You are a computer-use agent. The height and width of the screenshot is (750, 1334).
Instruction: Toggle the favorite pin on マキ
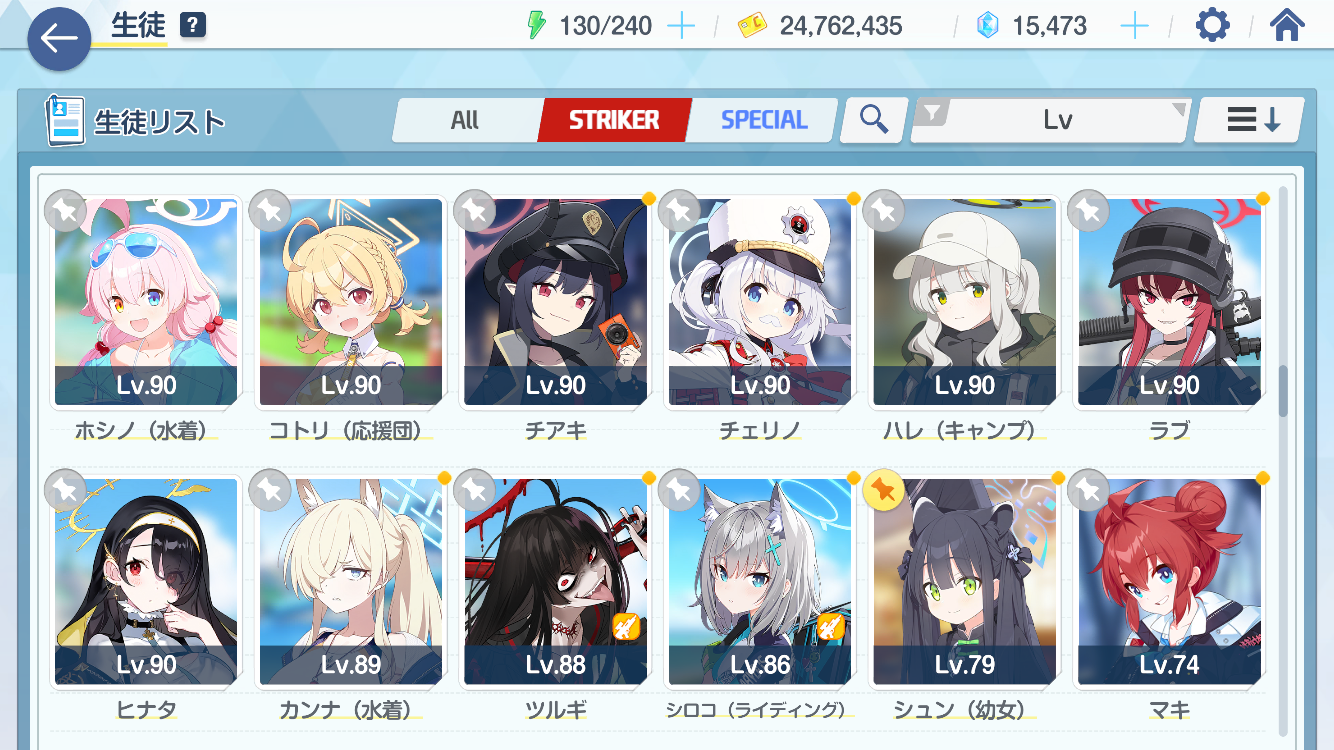click(1089, 490)
